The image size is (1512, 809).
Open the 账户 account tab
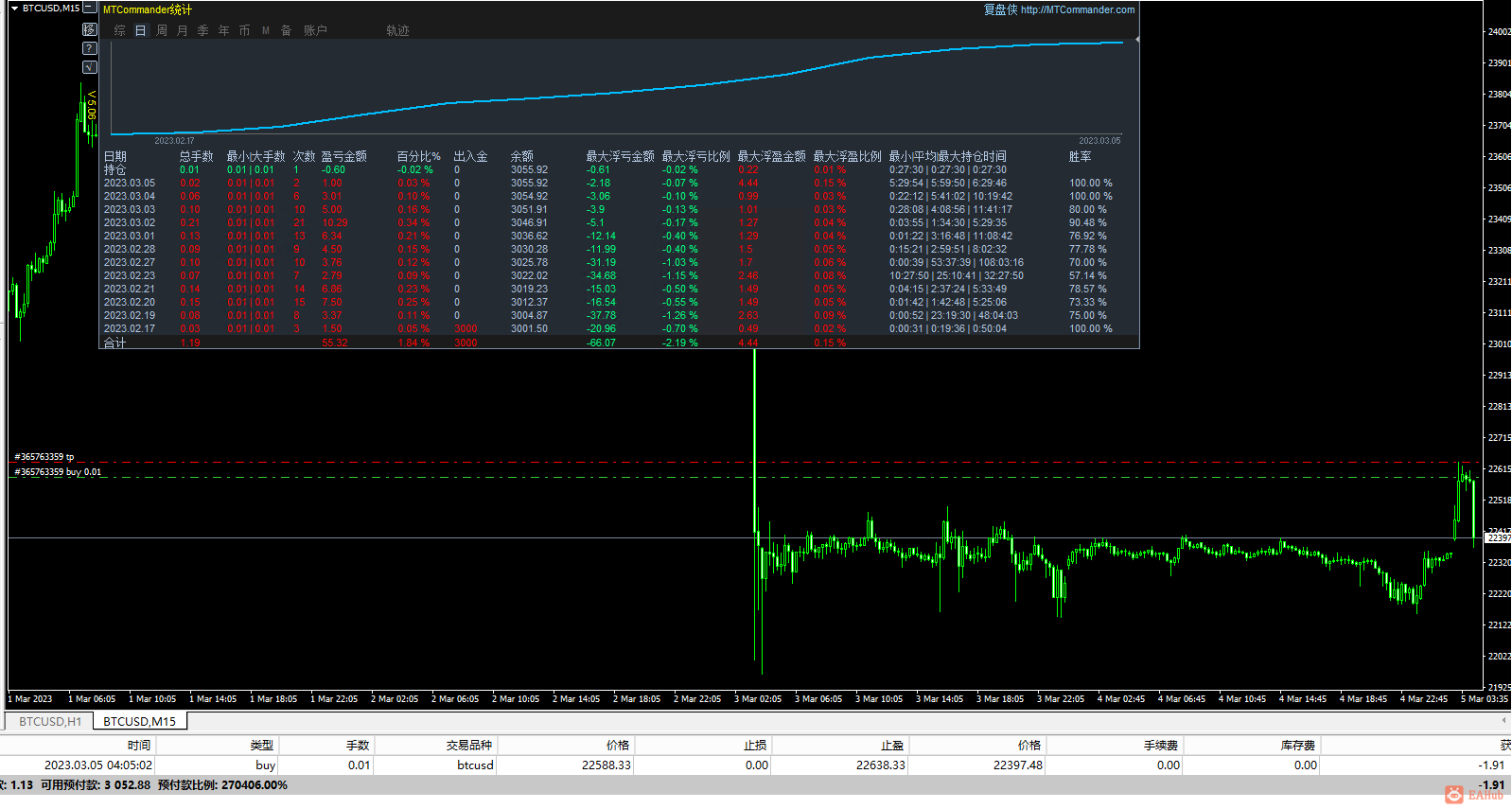315,30
